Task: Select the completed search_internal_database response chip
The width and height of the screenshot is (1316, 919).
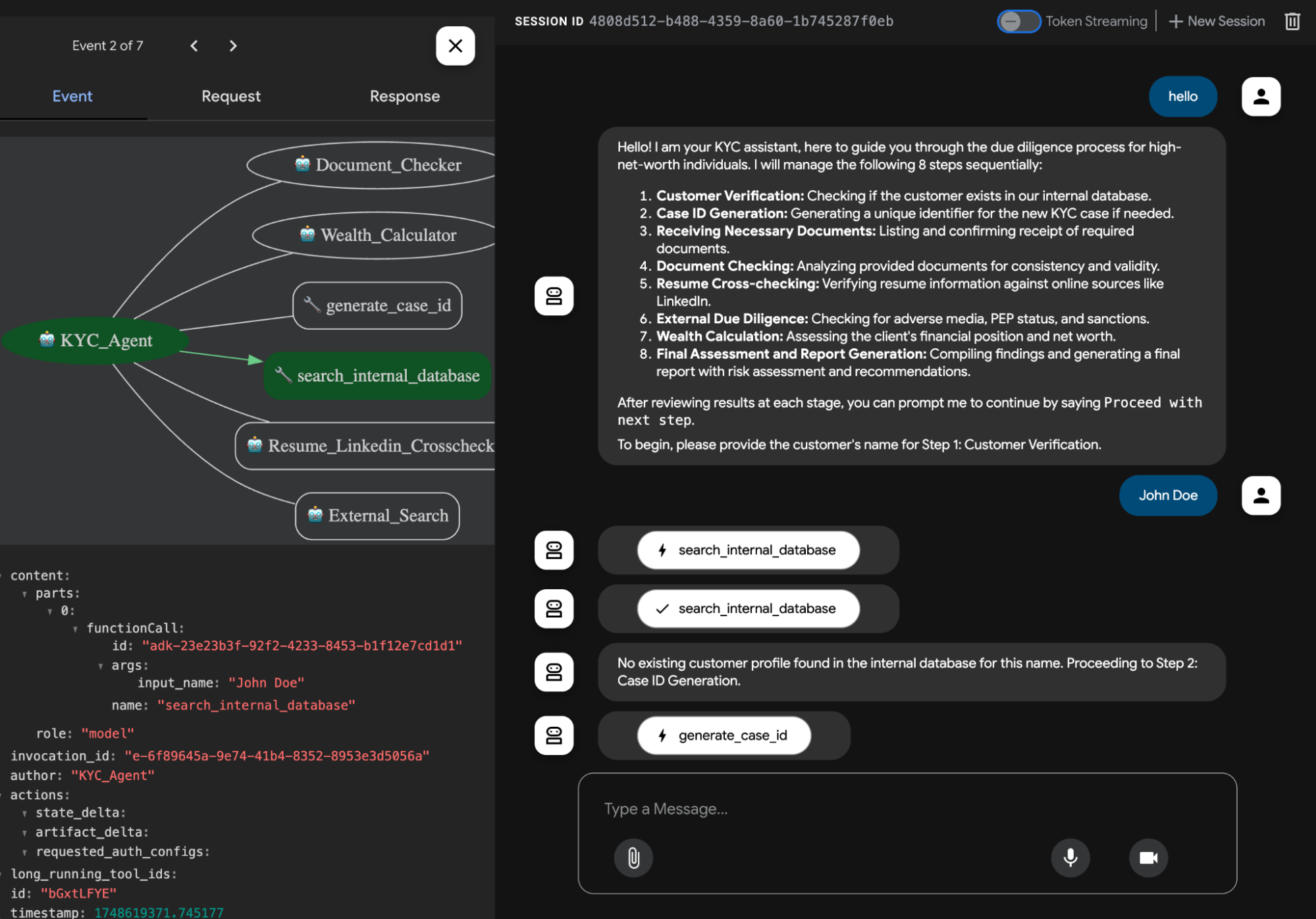Action: [747, 608]
